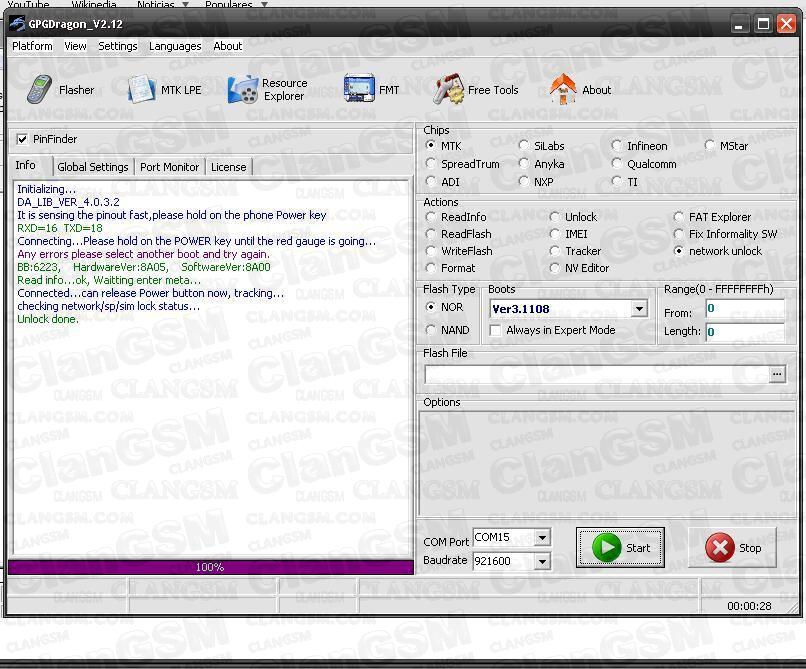
Task: Open the View menu
Action: tap(75, 46)
